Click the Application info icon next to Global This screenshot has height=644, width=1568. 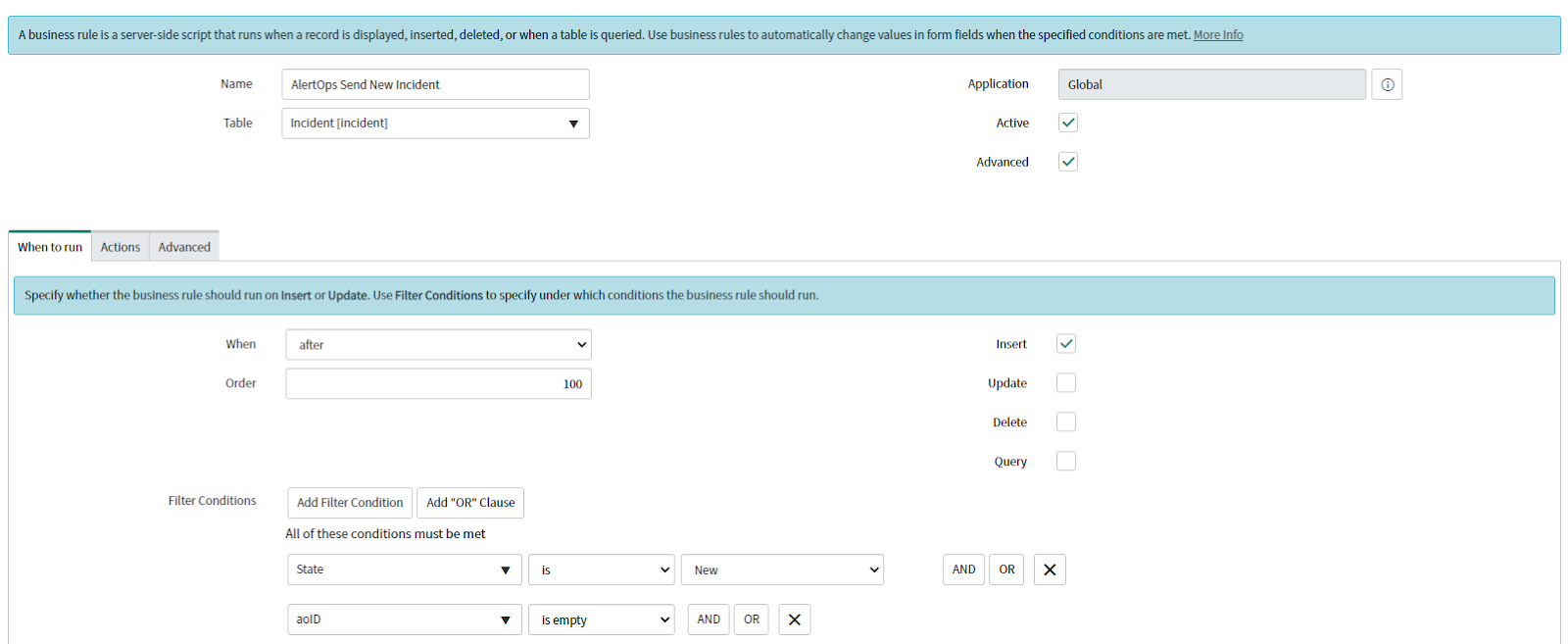(1387, 84)
